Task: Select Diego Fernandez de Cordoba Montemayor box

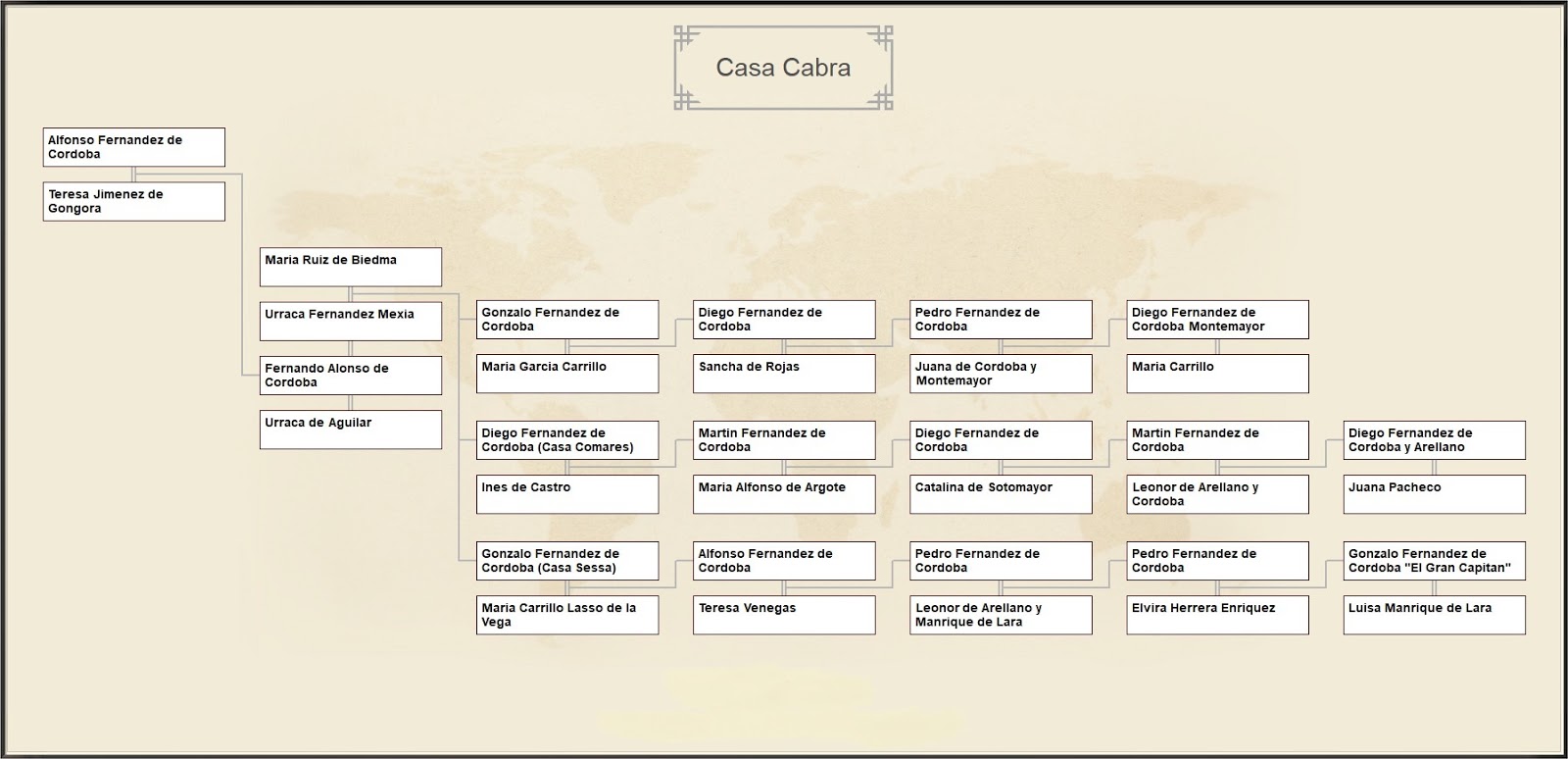Action: (x=1217, y=319)
